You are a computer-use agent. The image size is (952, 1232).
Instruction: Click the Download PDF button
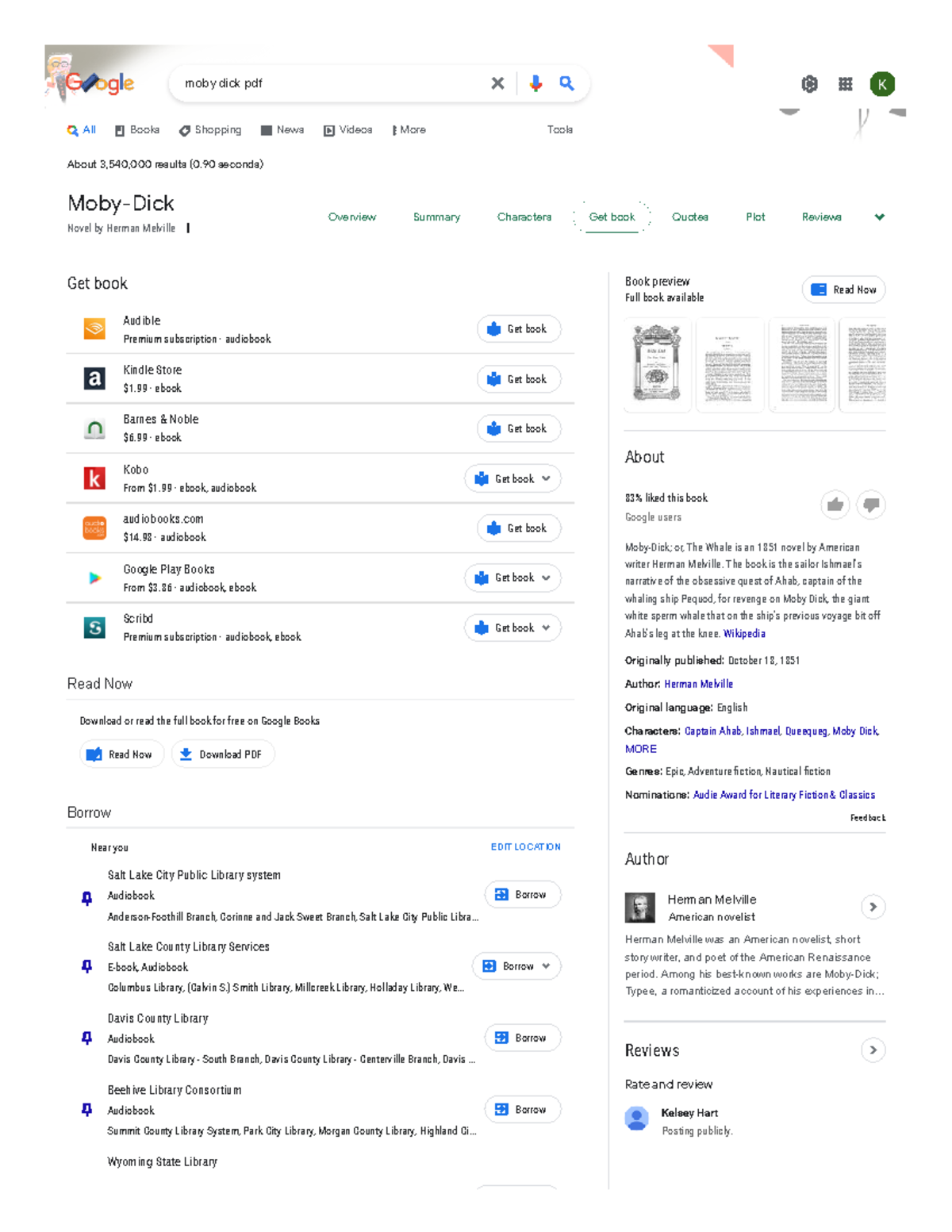coord(222,754)
